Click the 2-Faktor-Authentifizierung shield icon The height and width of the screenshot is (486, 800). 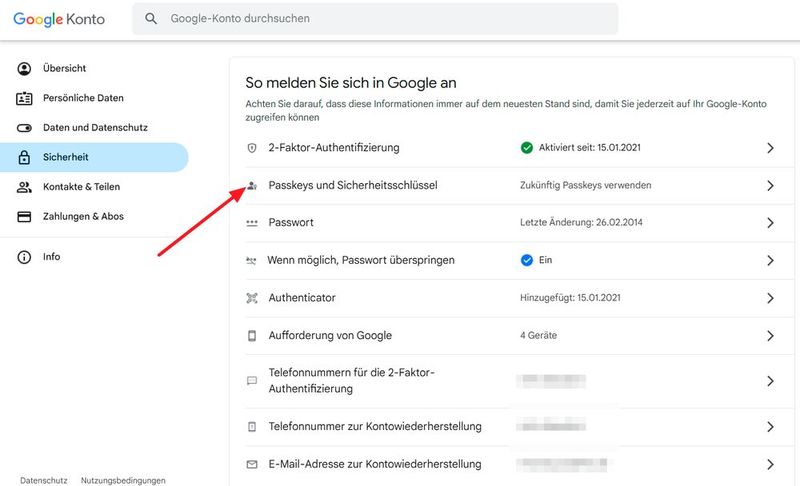[252, 148]
